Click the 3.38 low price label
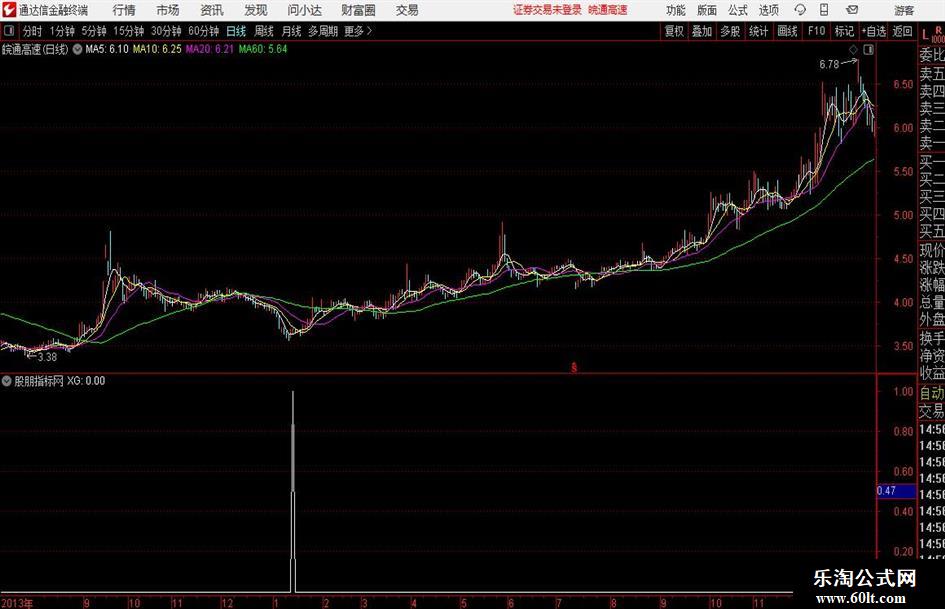 [47, 357]
